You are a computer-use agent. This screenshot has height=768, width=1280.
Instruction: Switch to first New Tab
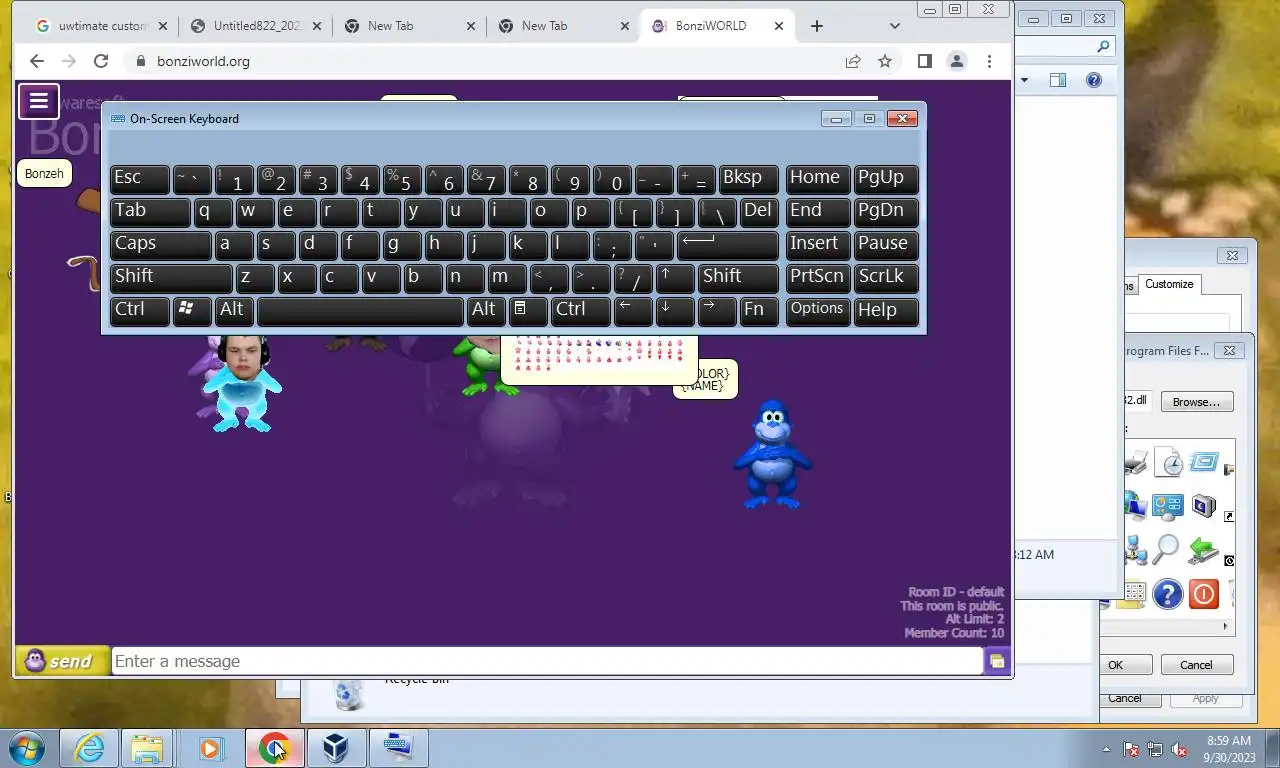pos(409,26)
